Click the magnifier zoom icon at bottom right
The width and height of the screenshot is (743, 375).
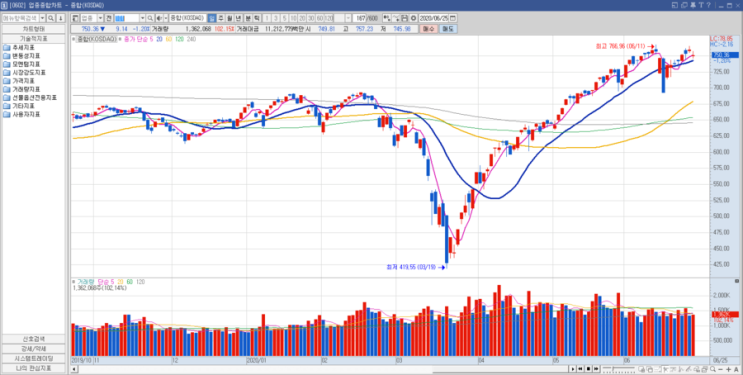click(x=713, y=369)
